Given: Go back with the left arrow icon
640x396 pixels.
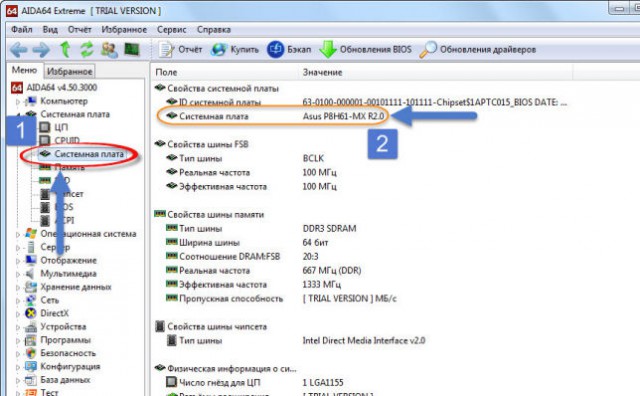Looking at the screenshot, I should point(18,50).
